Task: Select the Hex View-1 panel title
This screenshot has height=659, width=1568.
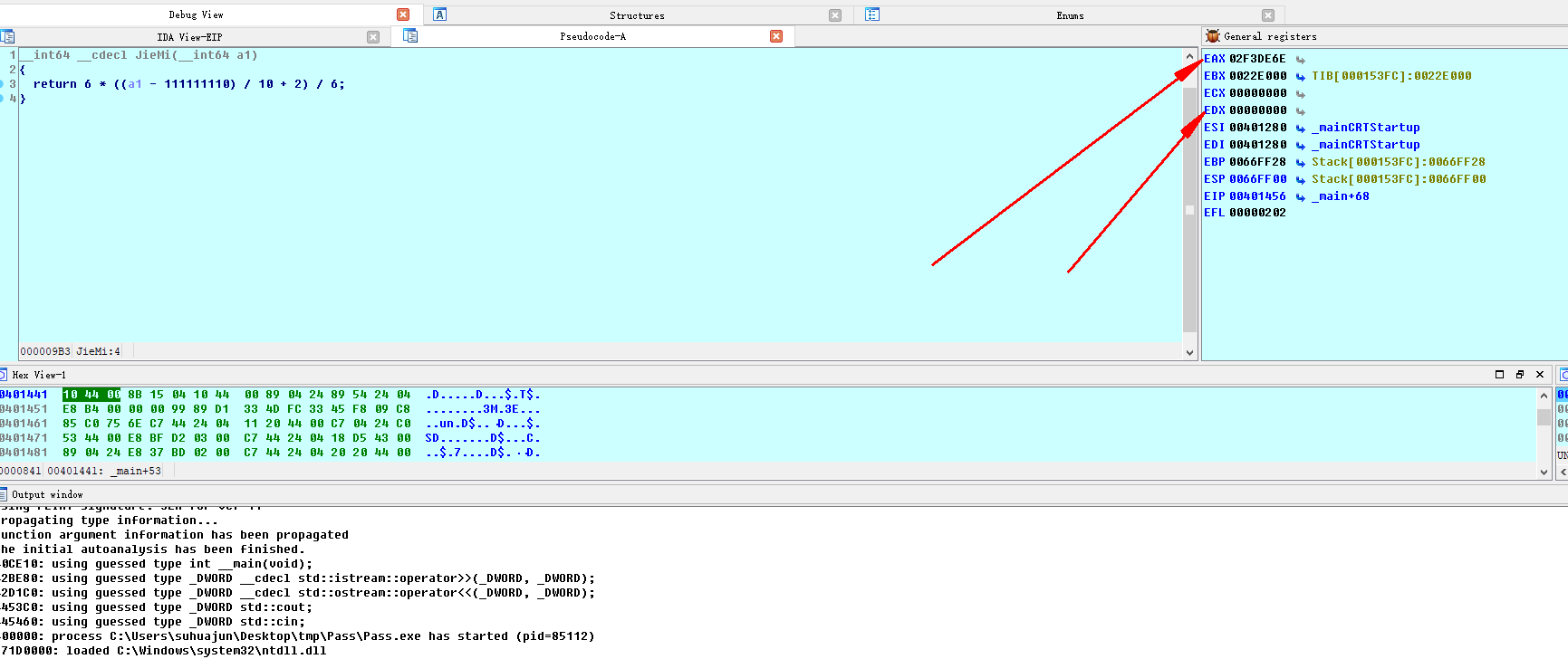Action: click(39, 375)
